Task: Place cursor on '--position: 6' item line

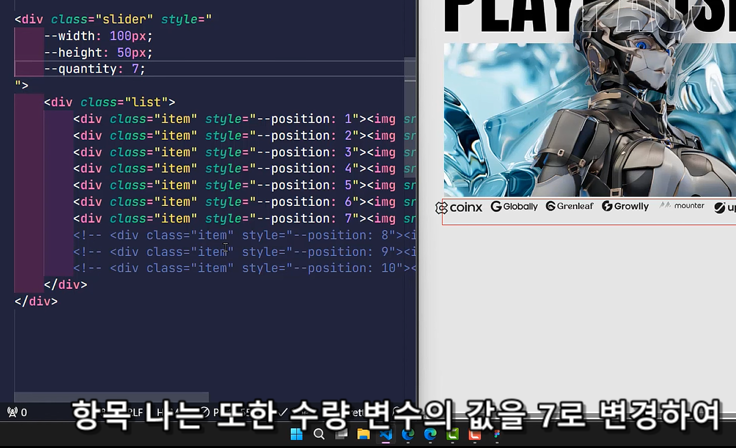Action: click(244, 202)
